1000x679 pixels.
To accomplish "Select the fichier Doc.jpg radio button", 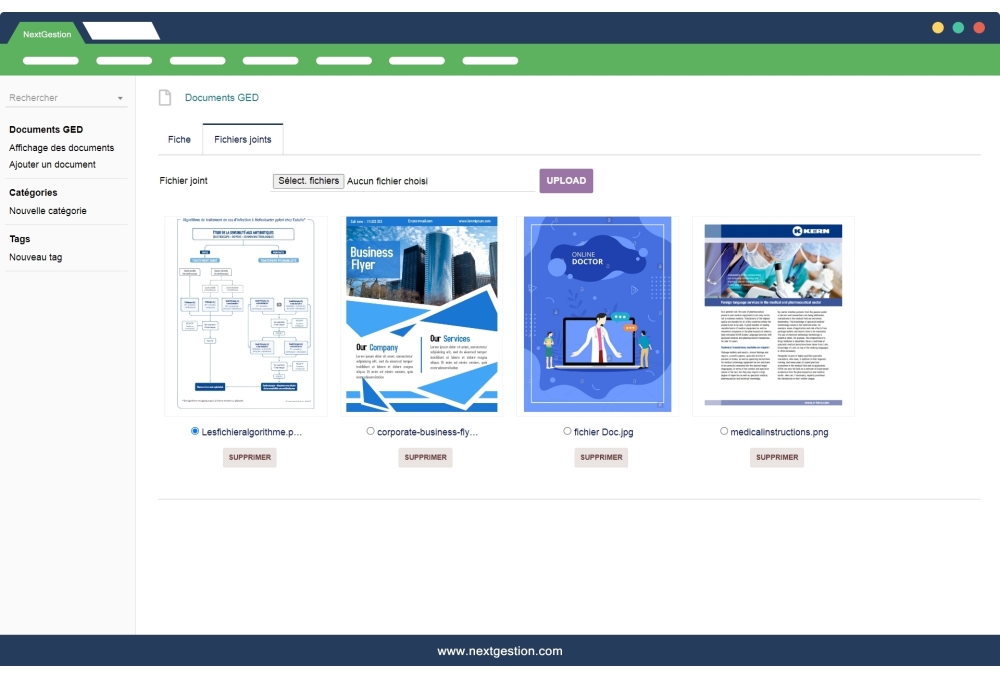I will [x=568, y=432].
